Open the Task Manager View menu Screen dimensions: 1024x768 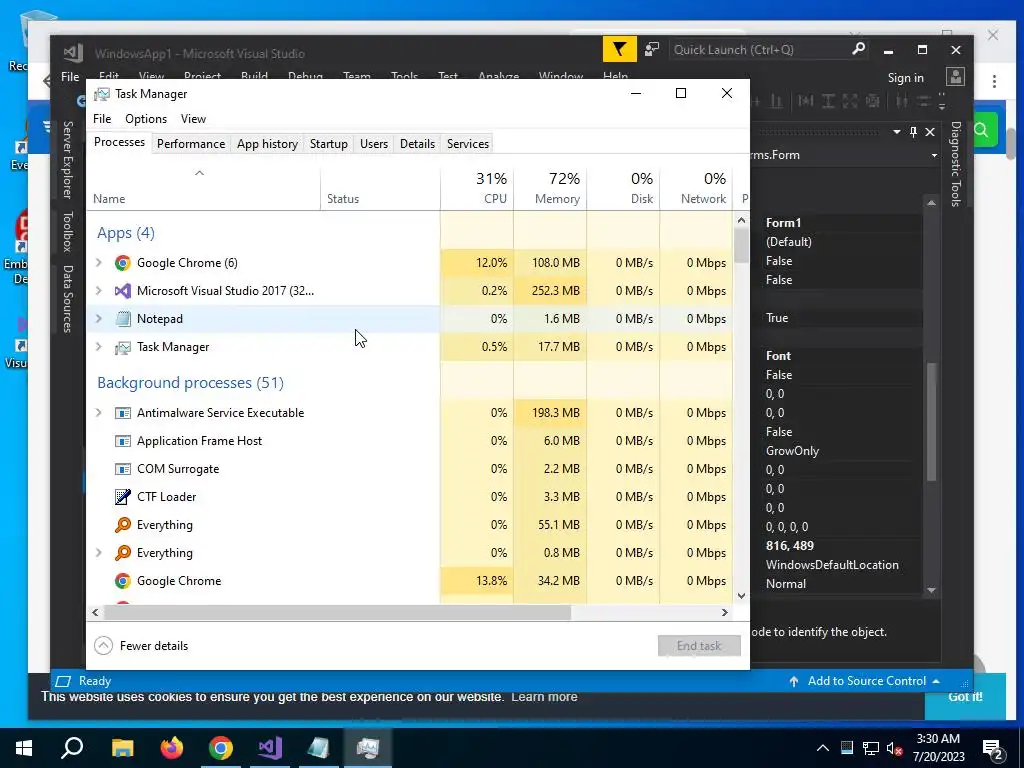click(193, 119)
